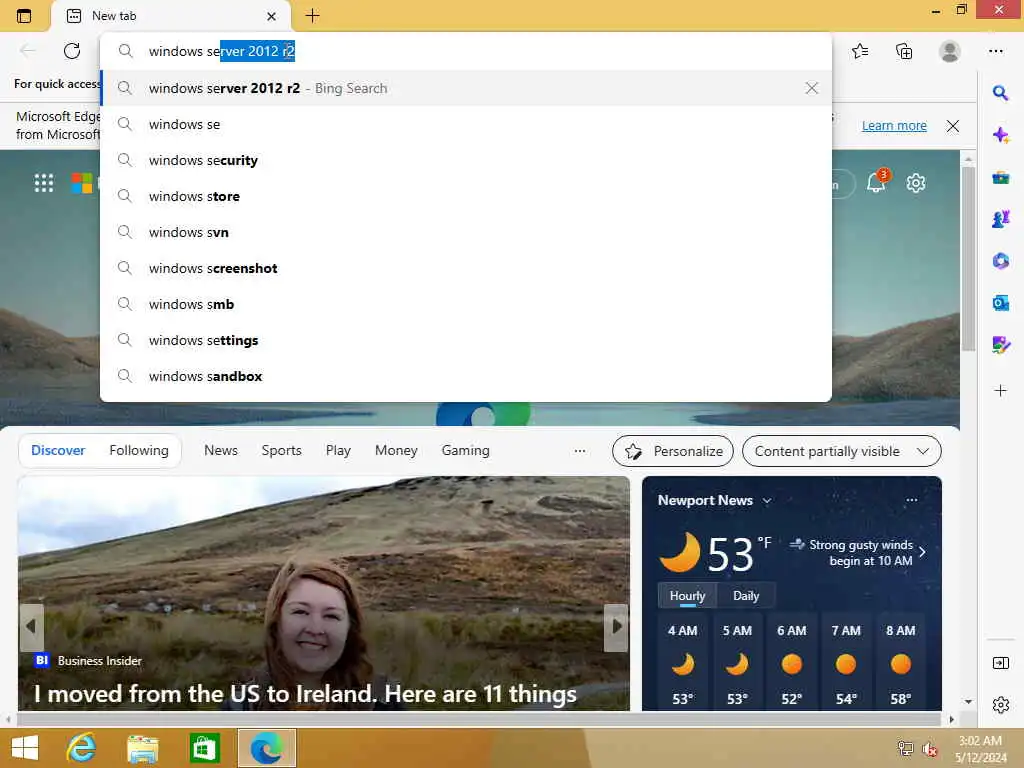Image resolution: width=1024 pixels, height=768 pixels.
Task: Open the profile avatar icon
Action: click(950, 51)
